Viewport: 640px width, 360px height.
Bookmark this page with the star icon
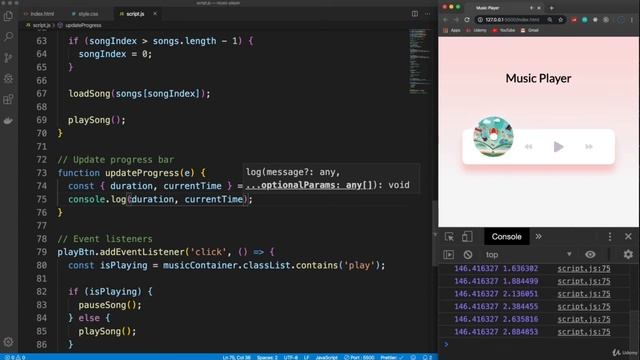point(561,20)
